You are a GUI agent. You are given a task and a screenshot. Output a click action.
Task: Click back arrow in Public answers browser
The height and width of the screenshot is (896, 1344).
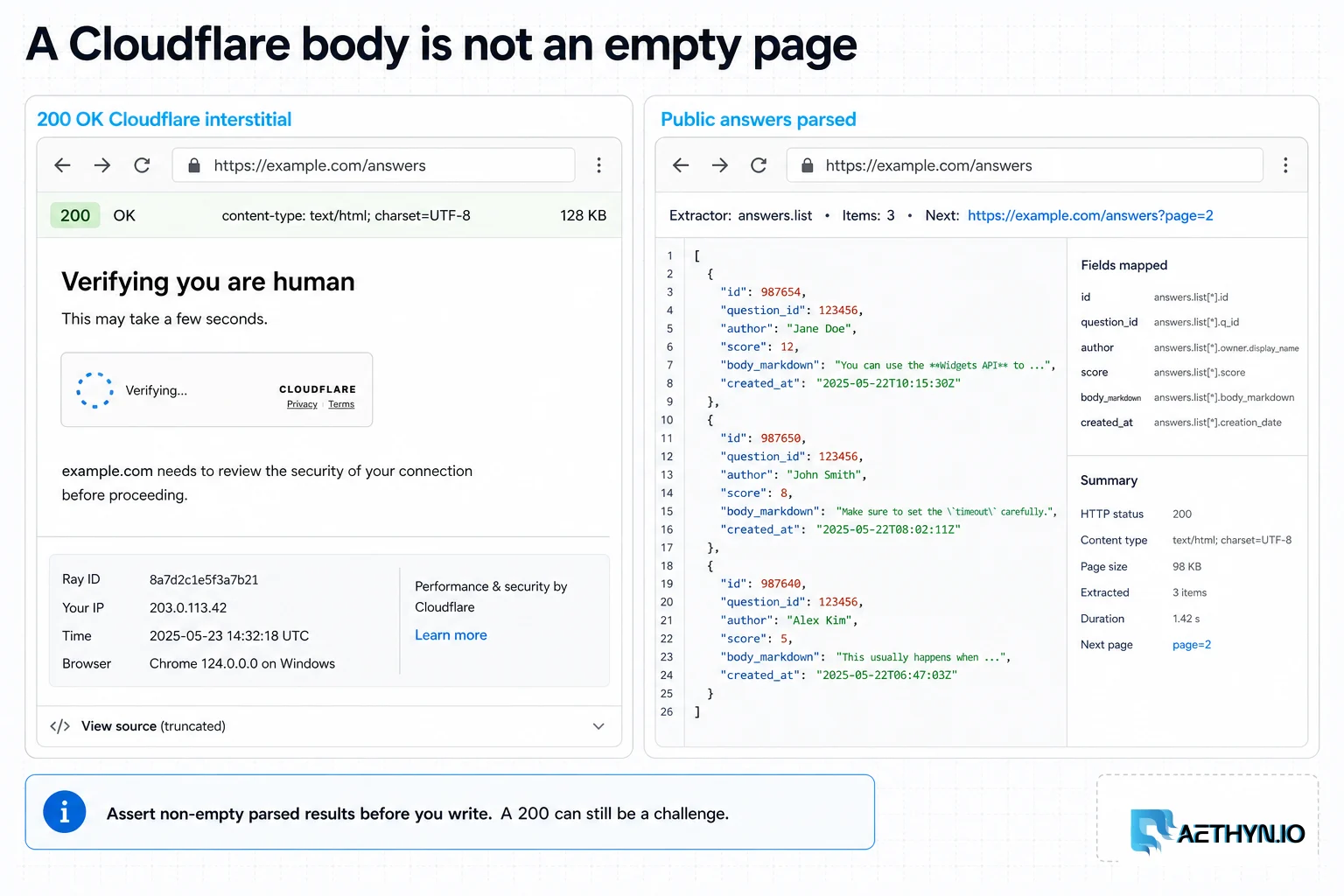click(681, 165)
